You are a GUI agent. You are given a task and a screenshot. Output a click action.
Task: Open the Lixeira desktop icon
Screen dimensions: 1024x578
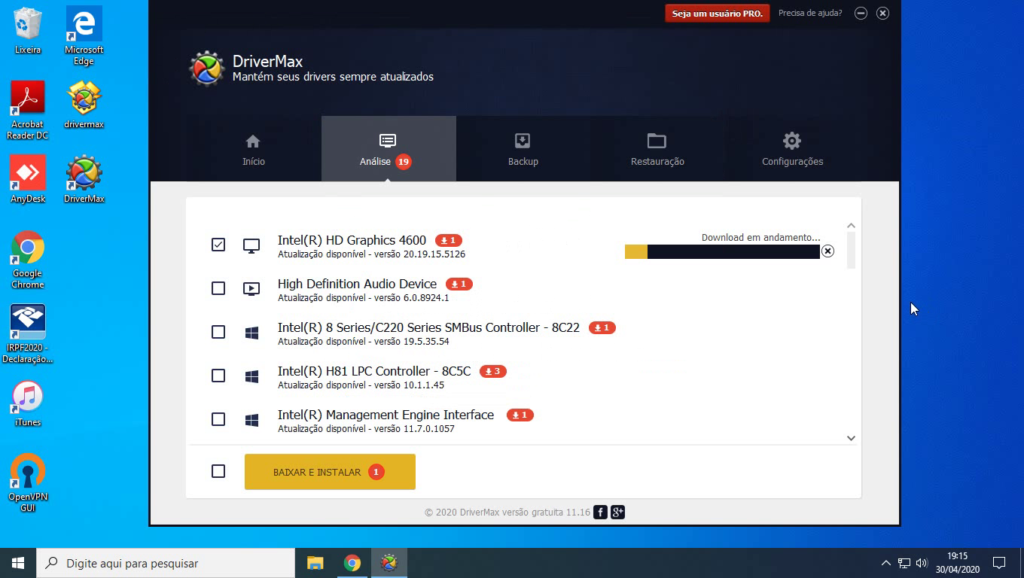point(27,29)
